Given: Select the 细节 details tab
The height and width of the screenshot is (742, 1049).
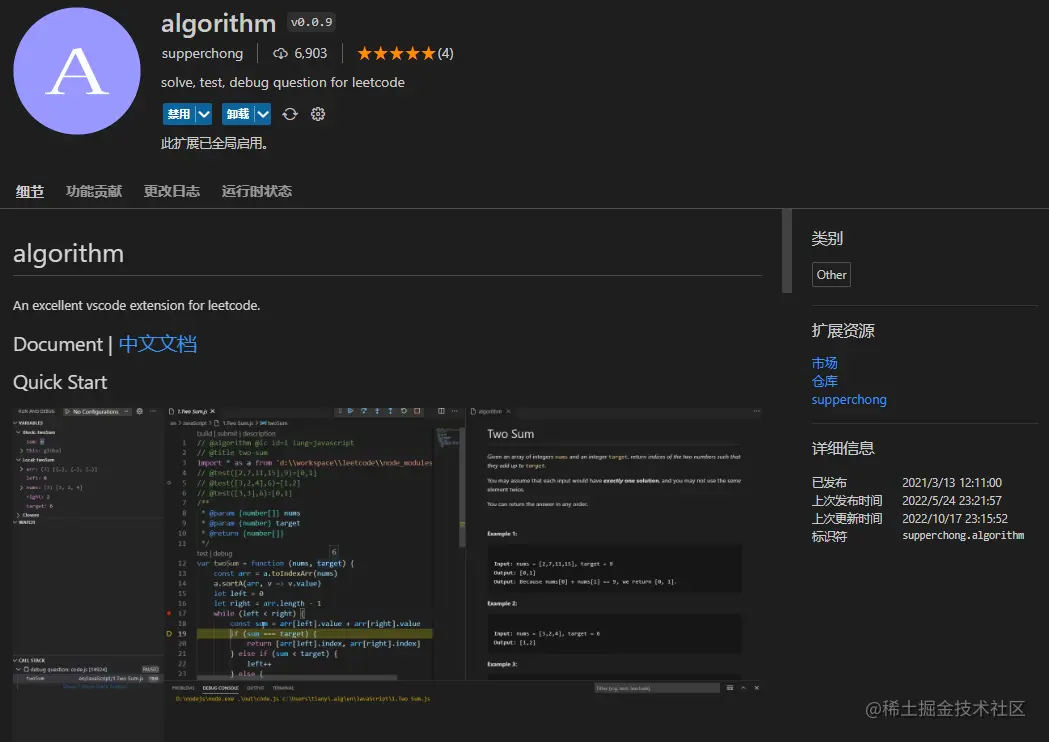Looking at the screenshot, I should [30, 191].
